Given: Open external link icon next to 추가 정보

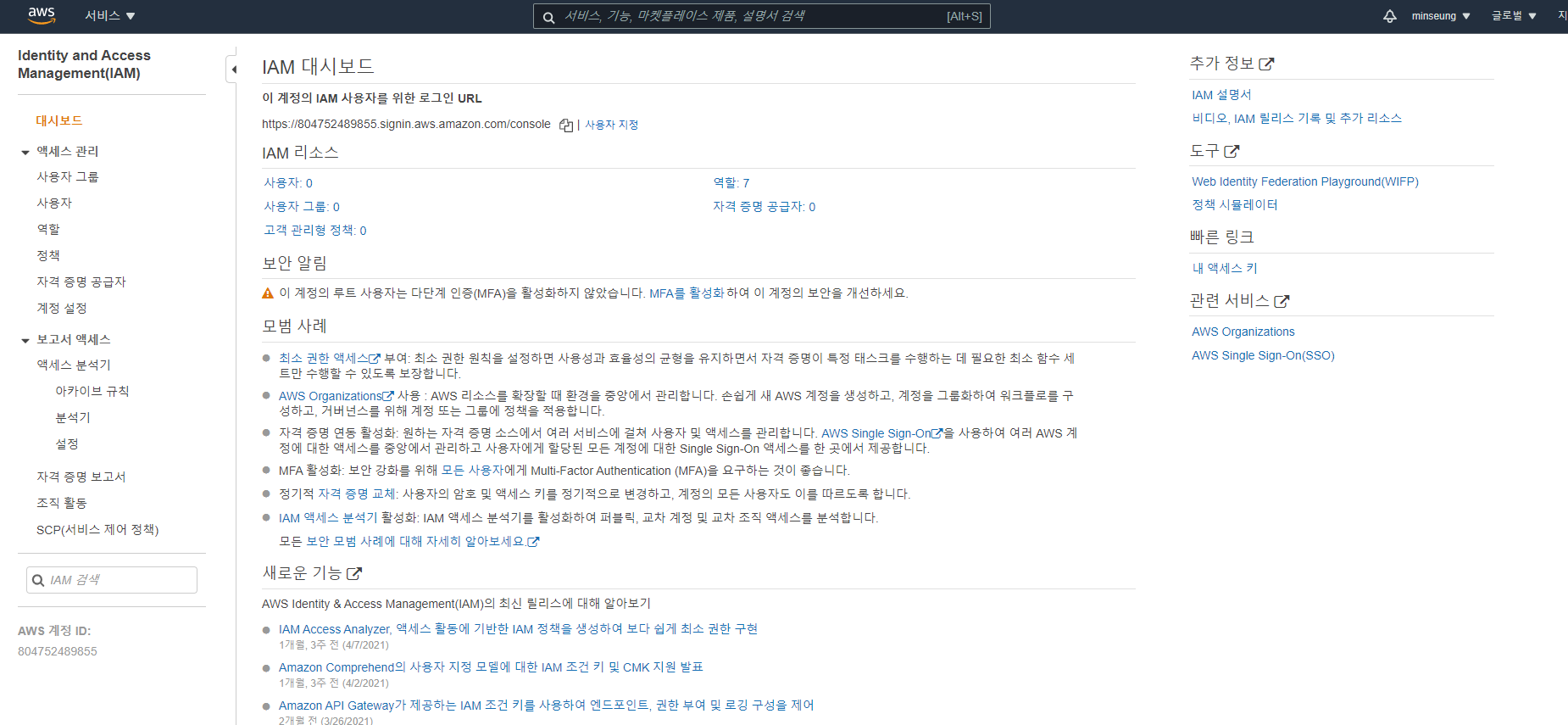Looking at the screenshot, I should coord(1266,64).
